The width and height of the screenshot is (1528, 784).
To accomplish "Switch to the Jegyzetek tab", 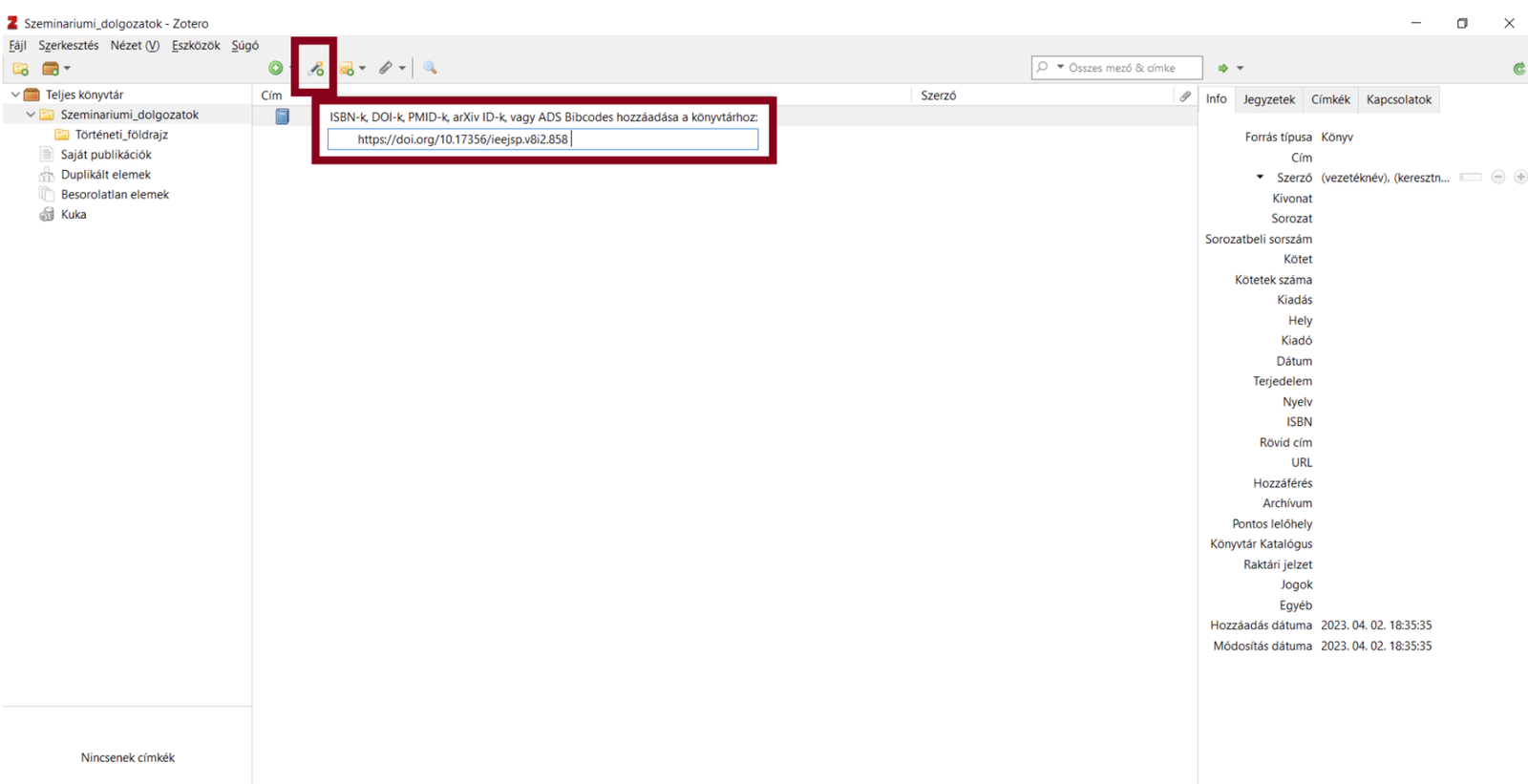I will point(1269,99).
